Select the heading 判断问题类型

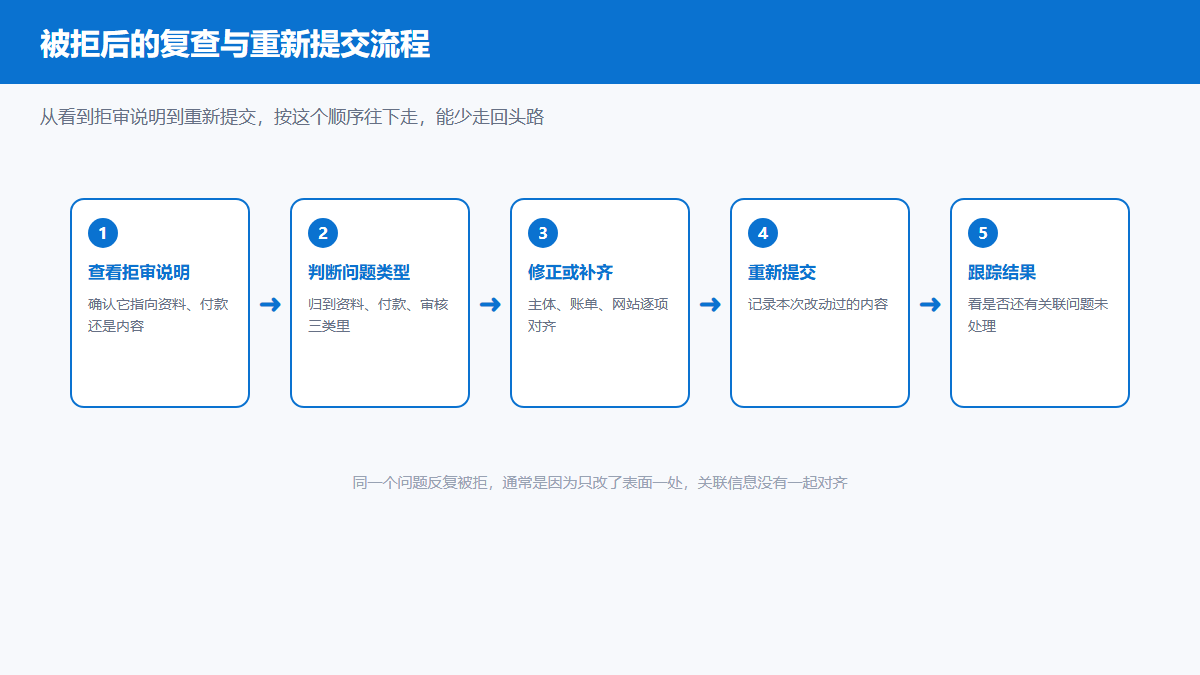click(359, 272)
